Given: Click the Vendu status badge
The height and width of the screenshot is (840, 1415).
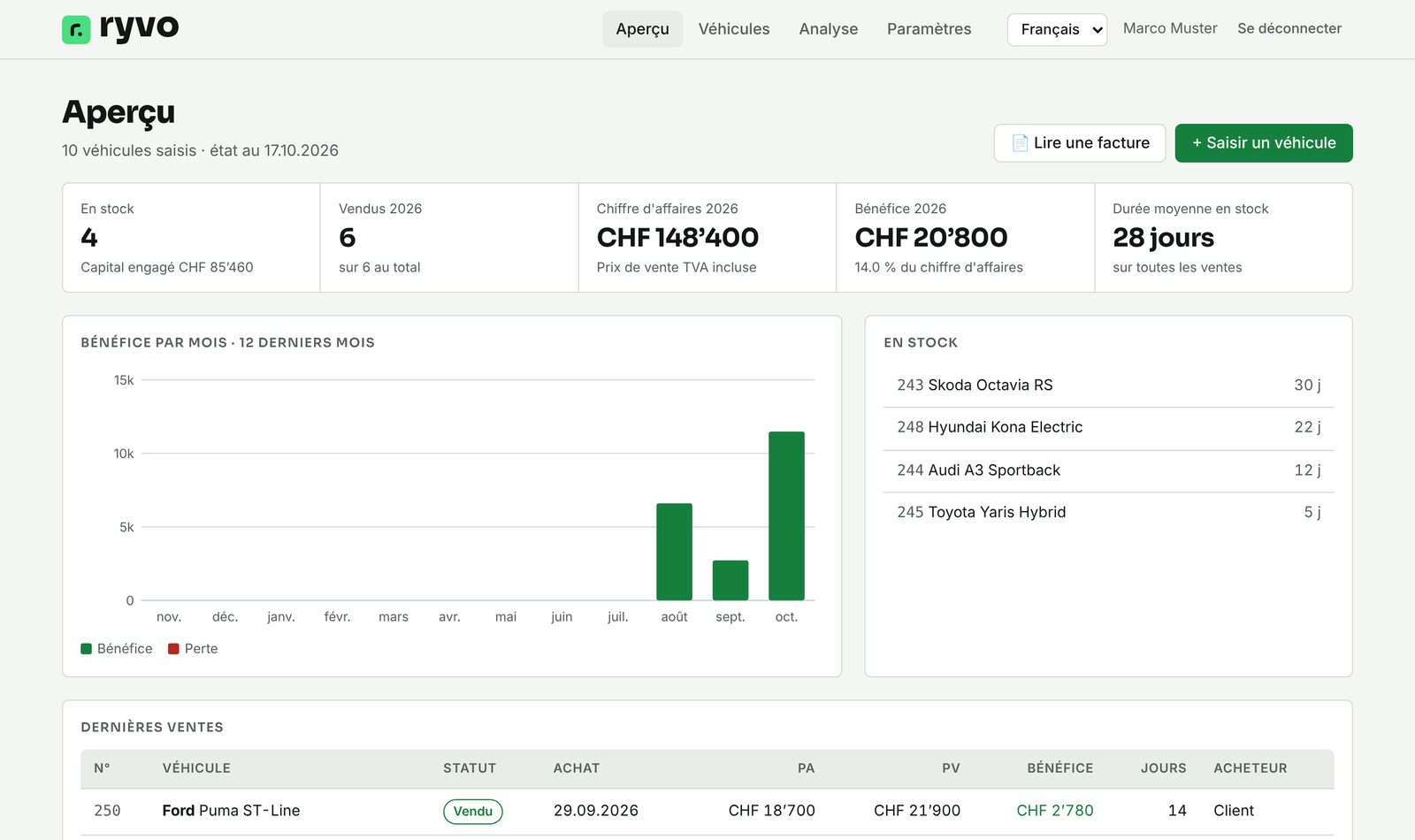Looking at the screenshot, I should click(x=473, y=812).
